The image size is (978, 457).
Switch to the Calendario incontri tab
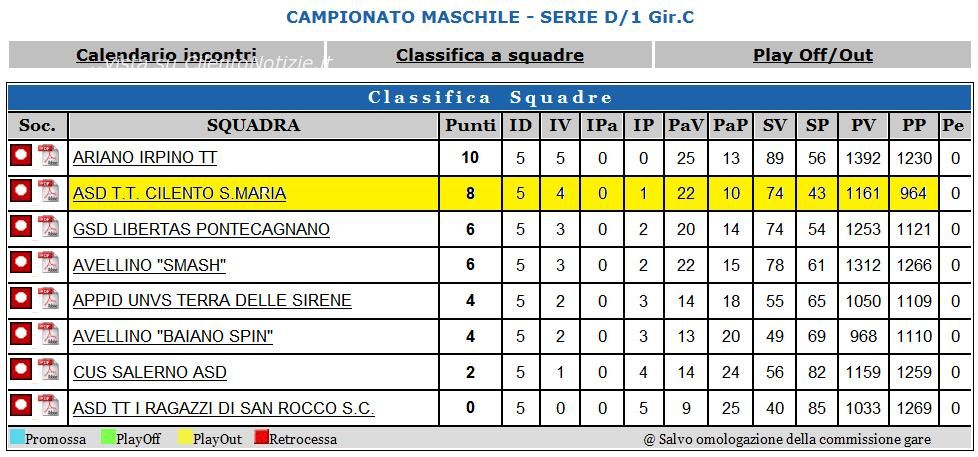pos(166,55)
